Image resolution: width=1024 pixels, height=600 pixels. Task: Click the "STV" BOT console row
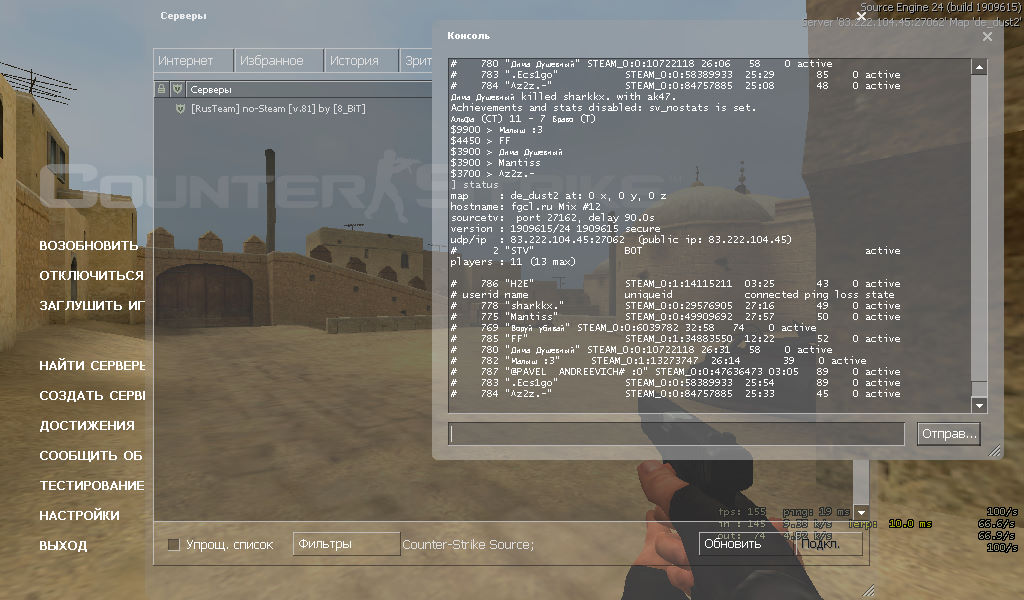click(675, 250)
